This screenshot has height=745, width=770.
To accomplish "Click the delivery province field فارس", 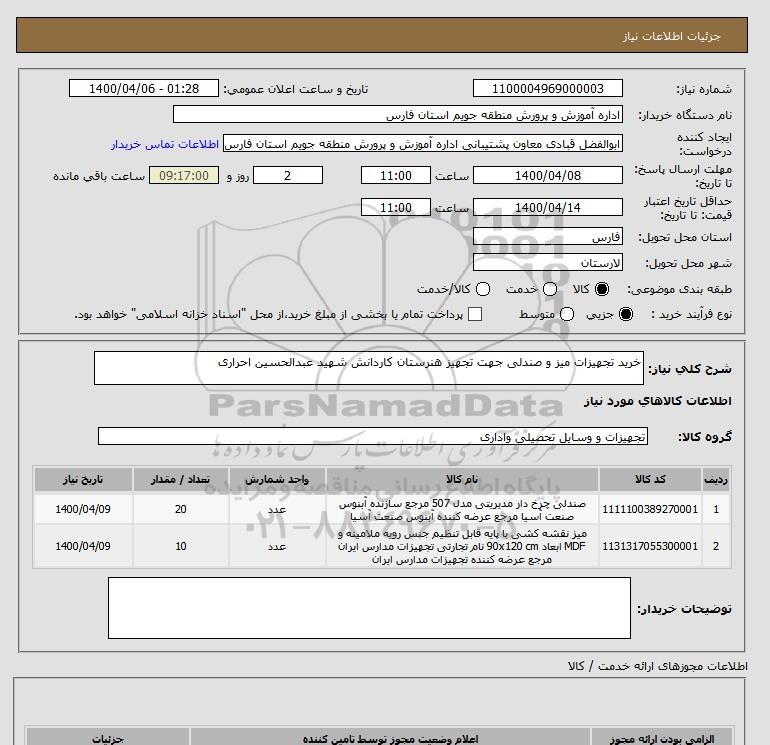I will tap(548, 237).
